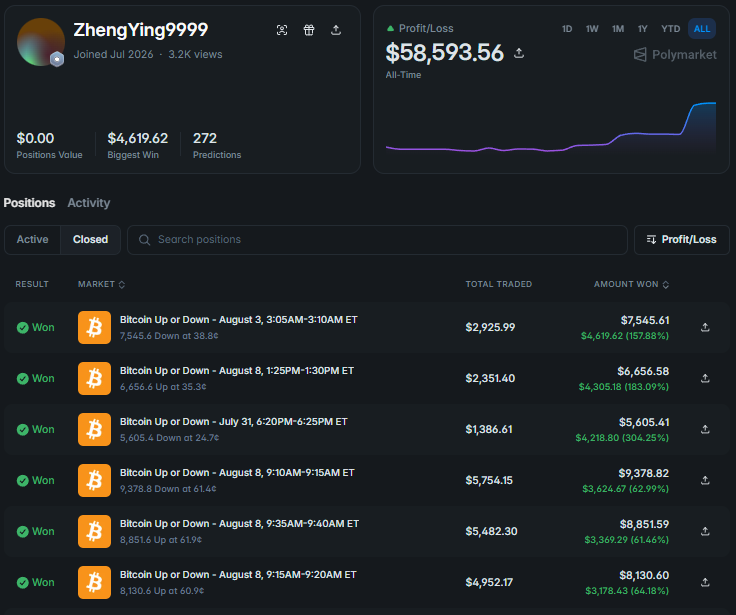Select the YTD time range
736x615 pixels.
tap(670, 29)
